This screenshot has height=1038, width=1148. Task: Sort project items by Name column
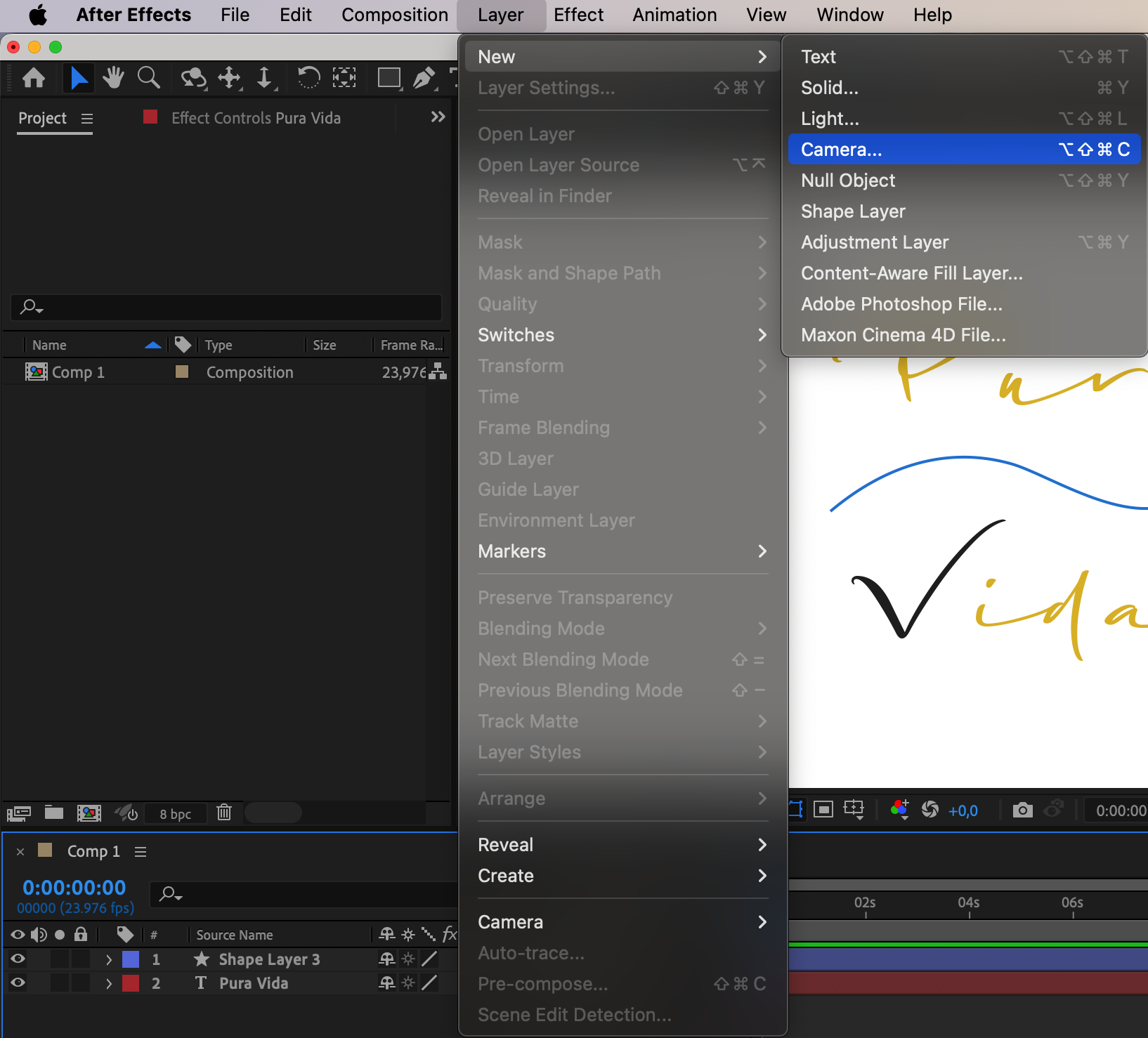pyautogui.click(x=49, y=345)
